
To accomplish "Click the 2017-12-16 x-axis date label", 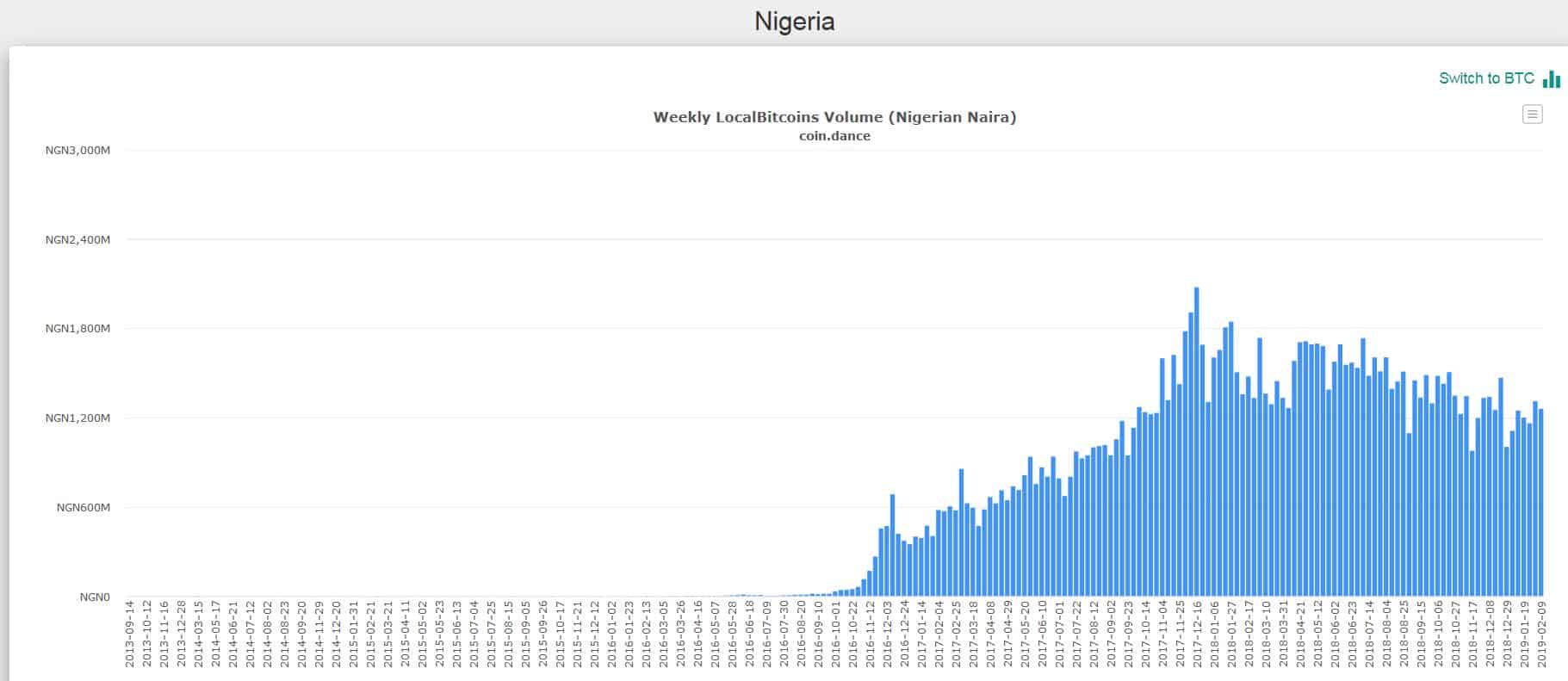I will tap(1197, 634).
